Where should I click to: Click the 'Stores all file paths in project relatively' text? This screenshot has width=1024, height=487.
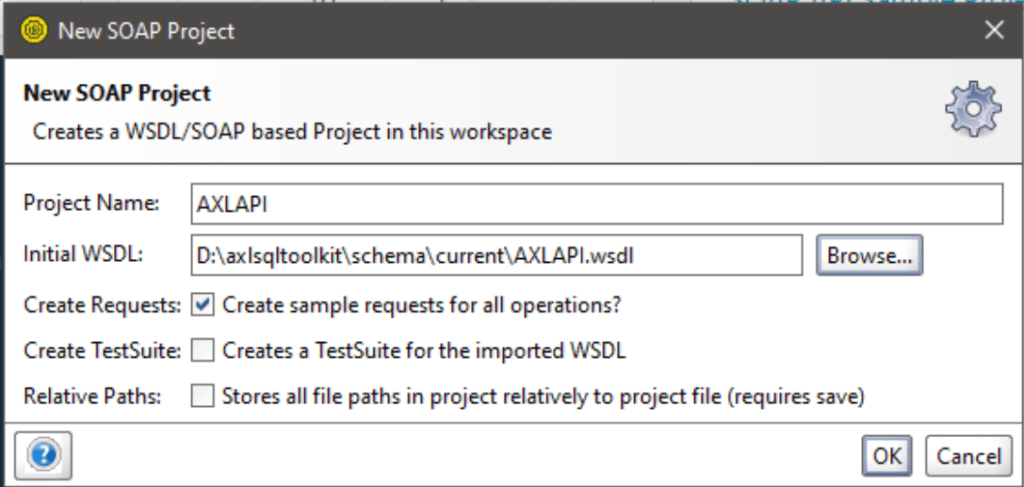point(543,396)
